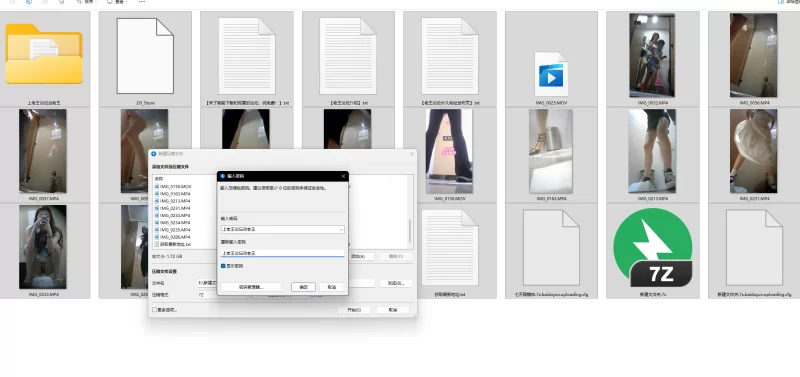This screenshot has width=800, height=377.
Task: Toggle the show password checkbox
Action: coord(223,266)
